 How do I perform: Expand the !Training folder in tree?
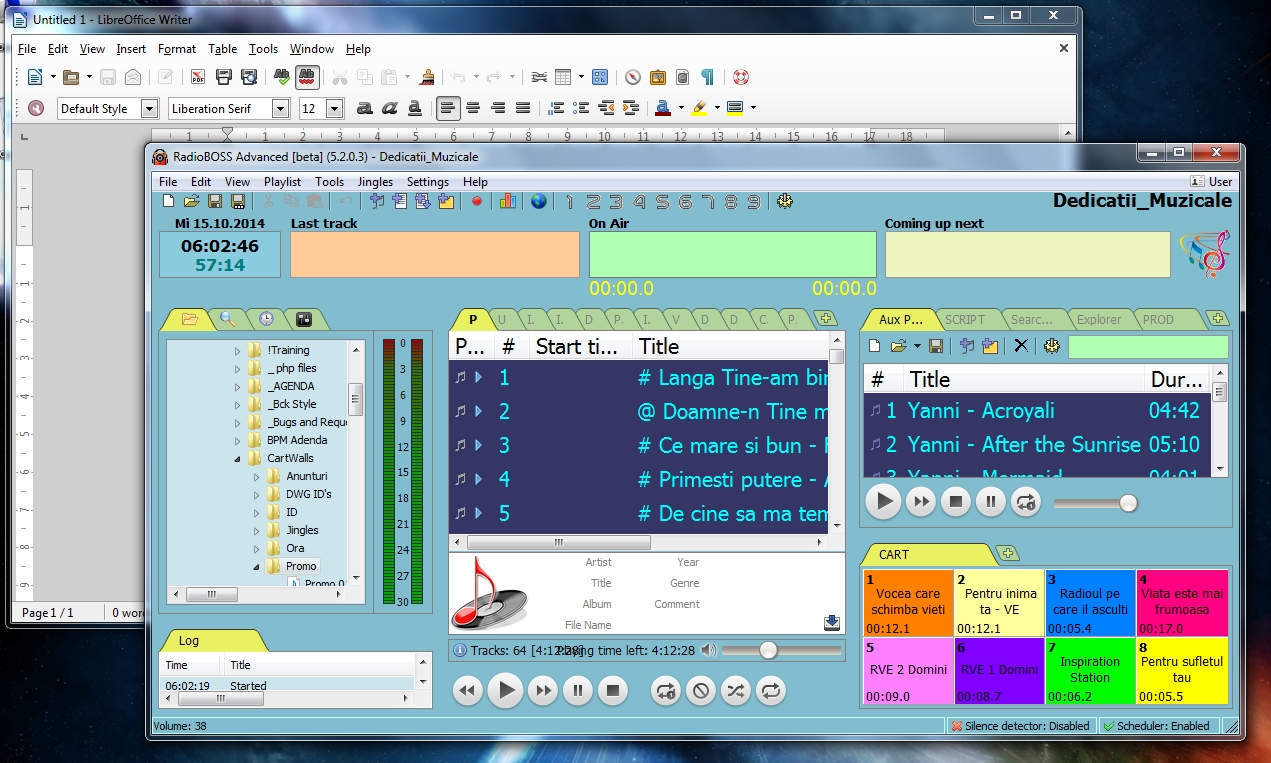click(238, 351)
